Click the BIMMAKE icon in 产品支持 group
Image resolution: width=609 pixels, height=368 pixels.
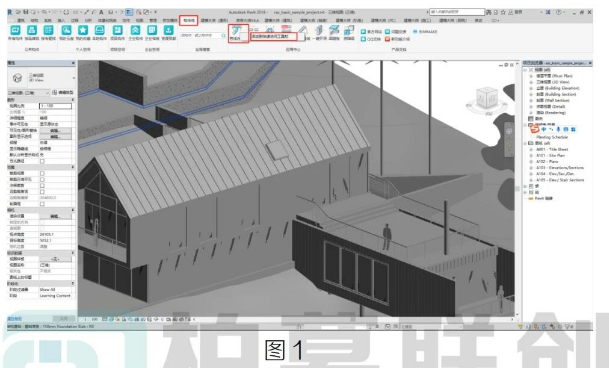pyautogui.click(x=415, y=31)
